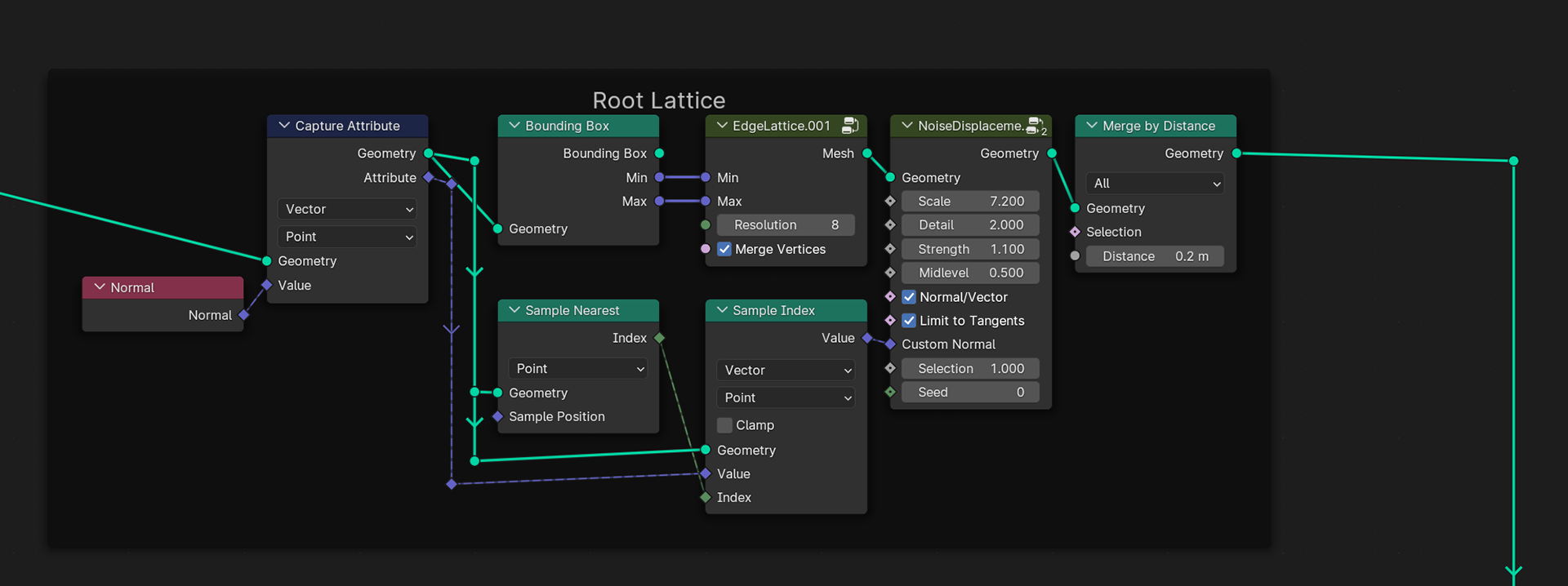This screenshot has width=1568, height=586.
Task: Click the NoiseDisplacement node group users icon
Action: coord(1036,126)
